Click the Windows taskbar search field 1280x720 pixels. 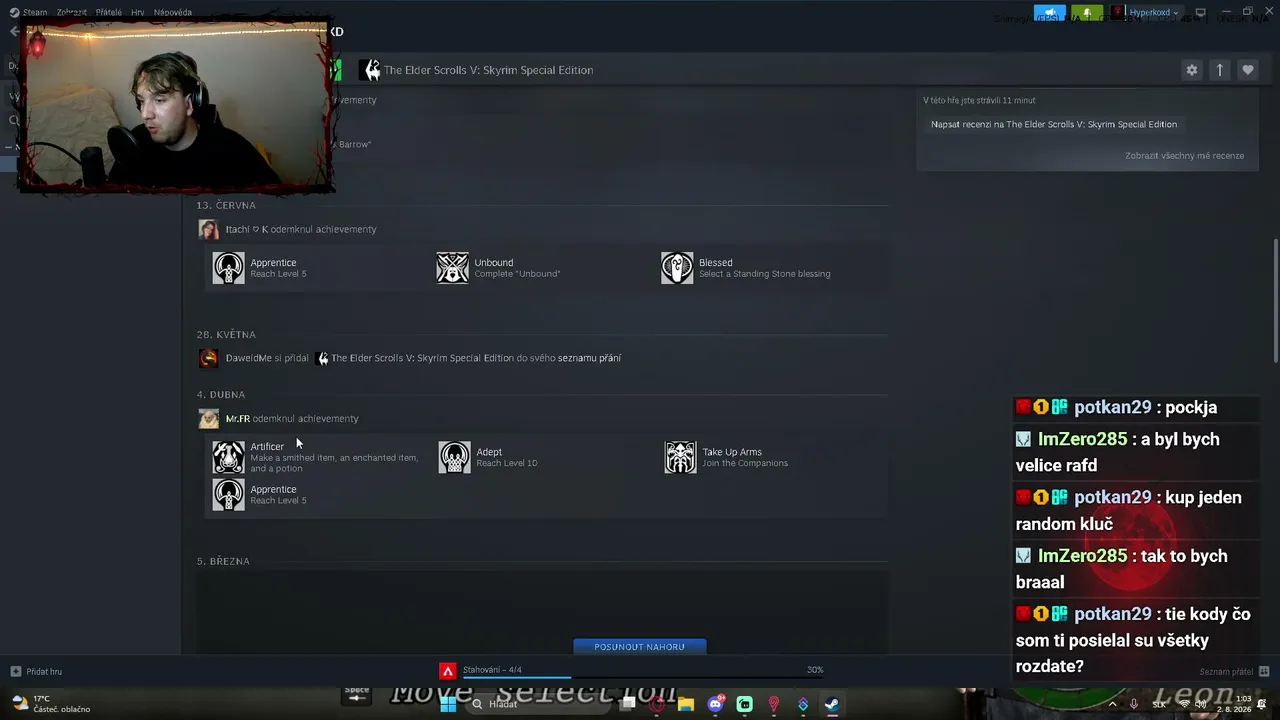click(x=540, y=704)
